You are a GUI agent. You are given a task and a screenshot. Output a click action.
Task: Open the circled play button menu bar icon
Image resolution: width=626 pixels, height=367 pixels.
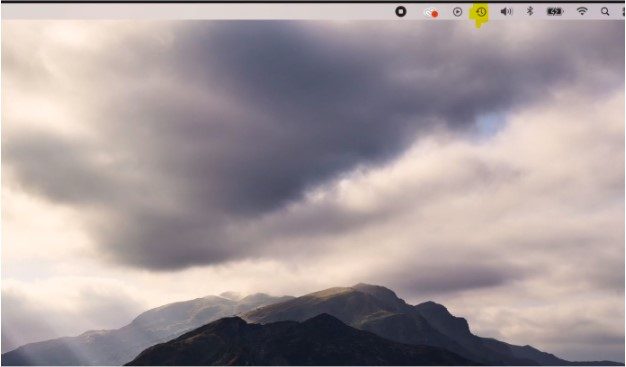458,12
